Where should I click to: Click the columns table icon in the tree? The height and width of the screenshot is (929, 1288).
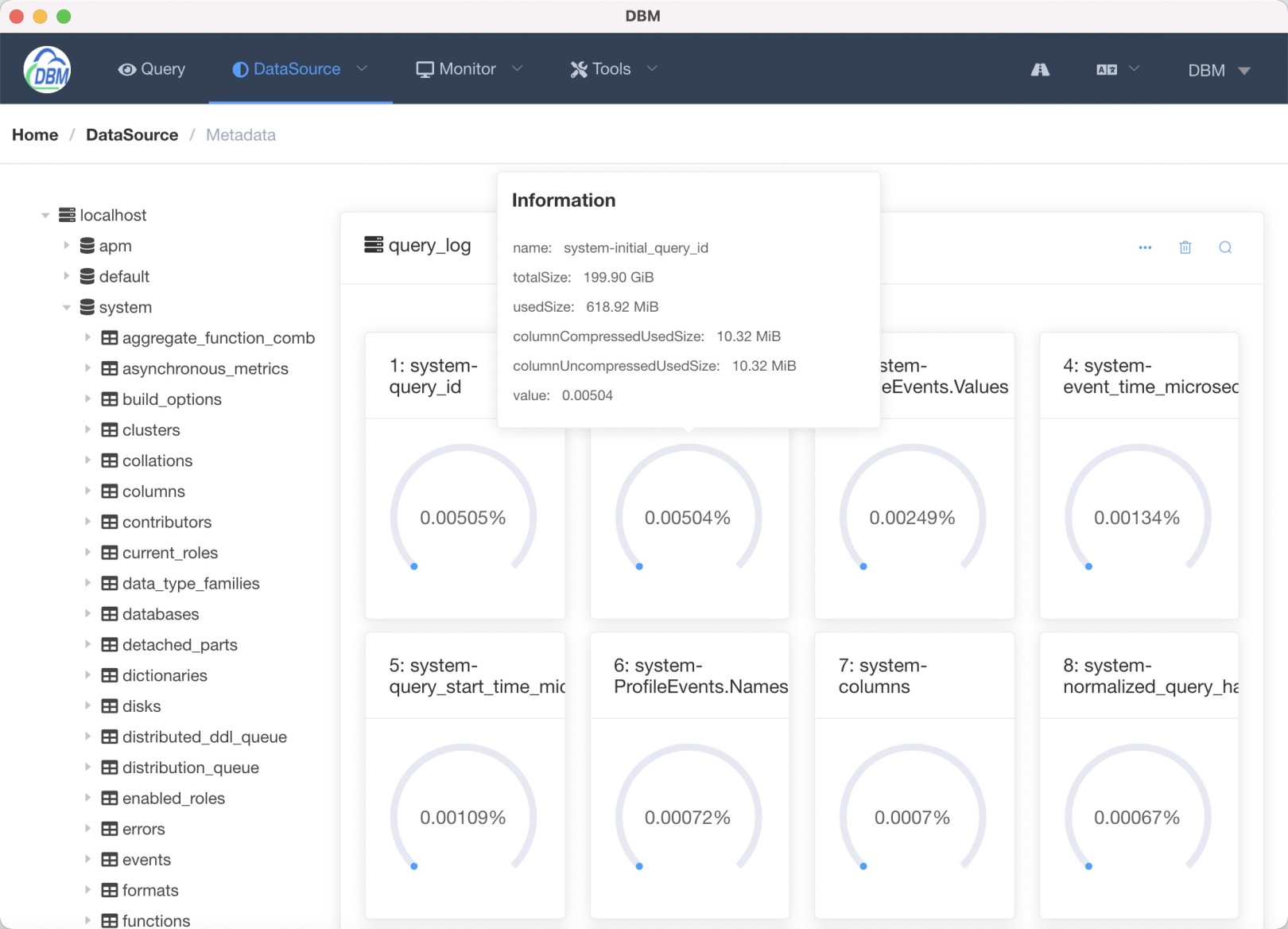(x=109, y=491)
